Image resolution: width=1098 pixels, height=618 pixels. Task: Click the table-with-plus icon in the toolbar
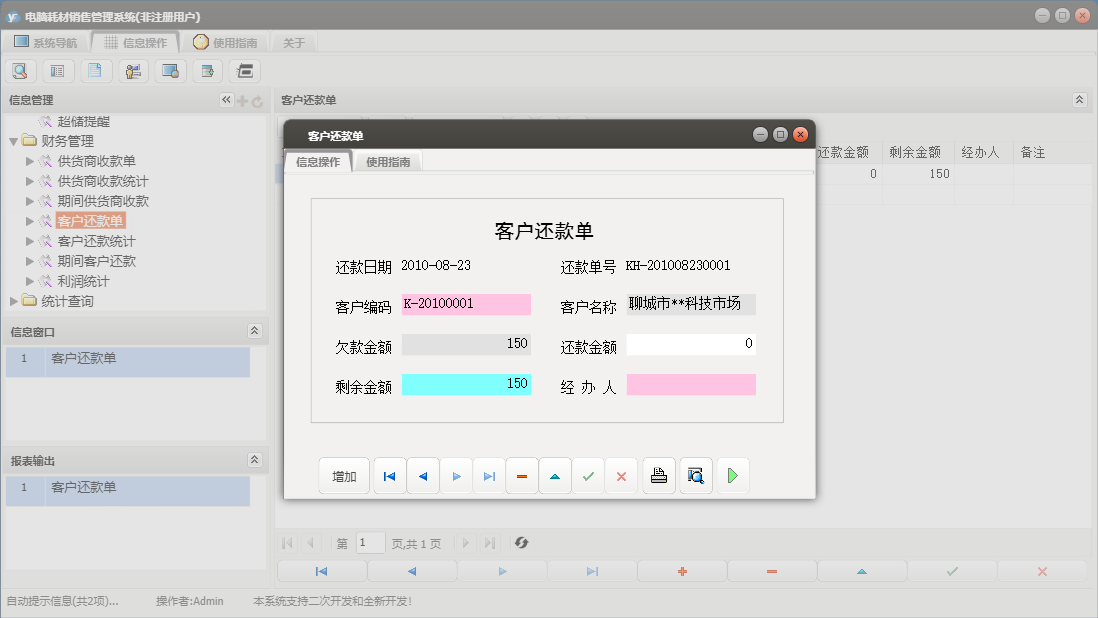[207, 70]
